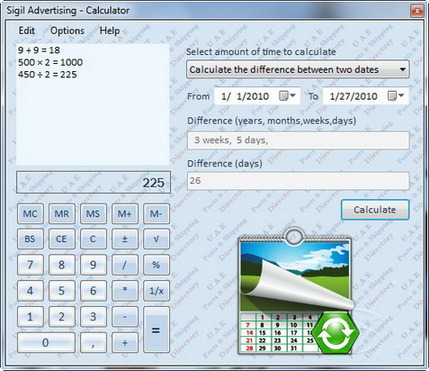Viewport: 429px width, 371px height.
Task: Click the M+ memory add key
Action: point(125,214)
